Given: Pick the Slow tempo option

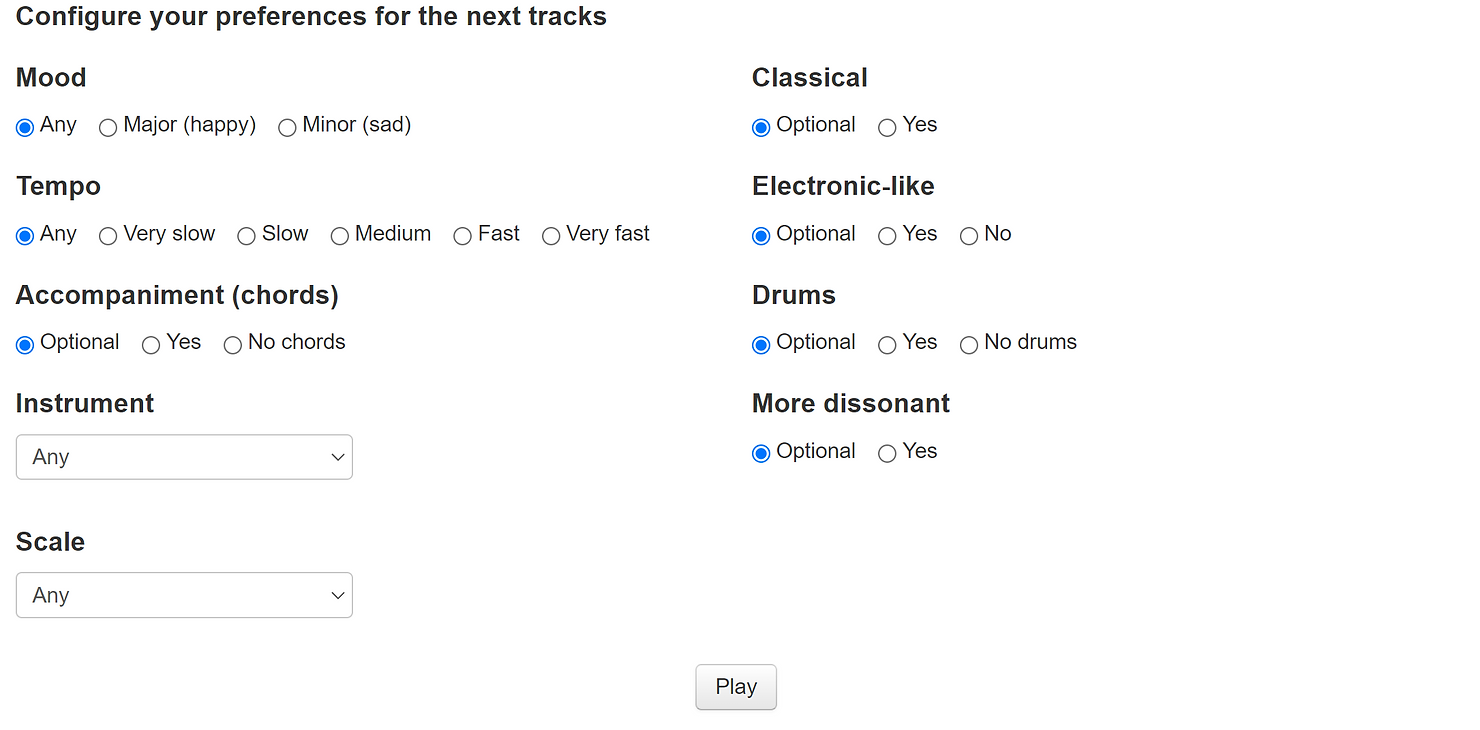Looking at the screenshot, I should 246,236.
